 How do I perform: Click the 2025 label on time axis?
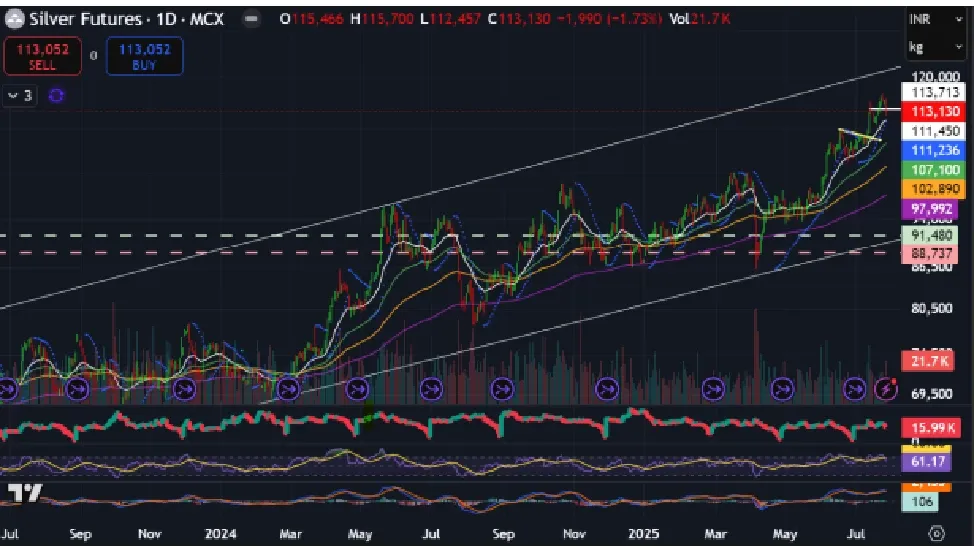pos(643,534)
